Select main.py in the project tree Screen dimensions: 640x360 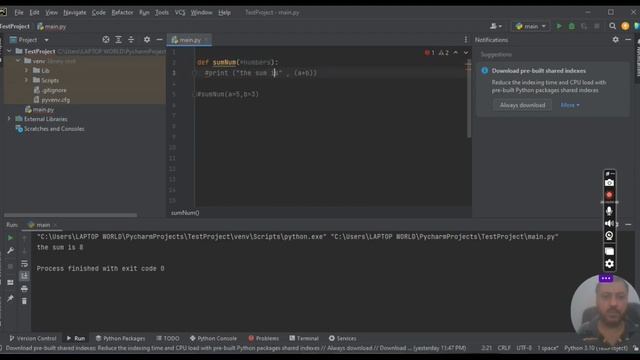40,109
